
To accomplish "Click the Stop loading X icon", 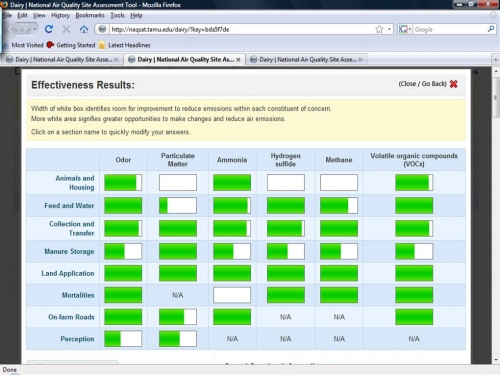I will pos(66,29).
